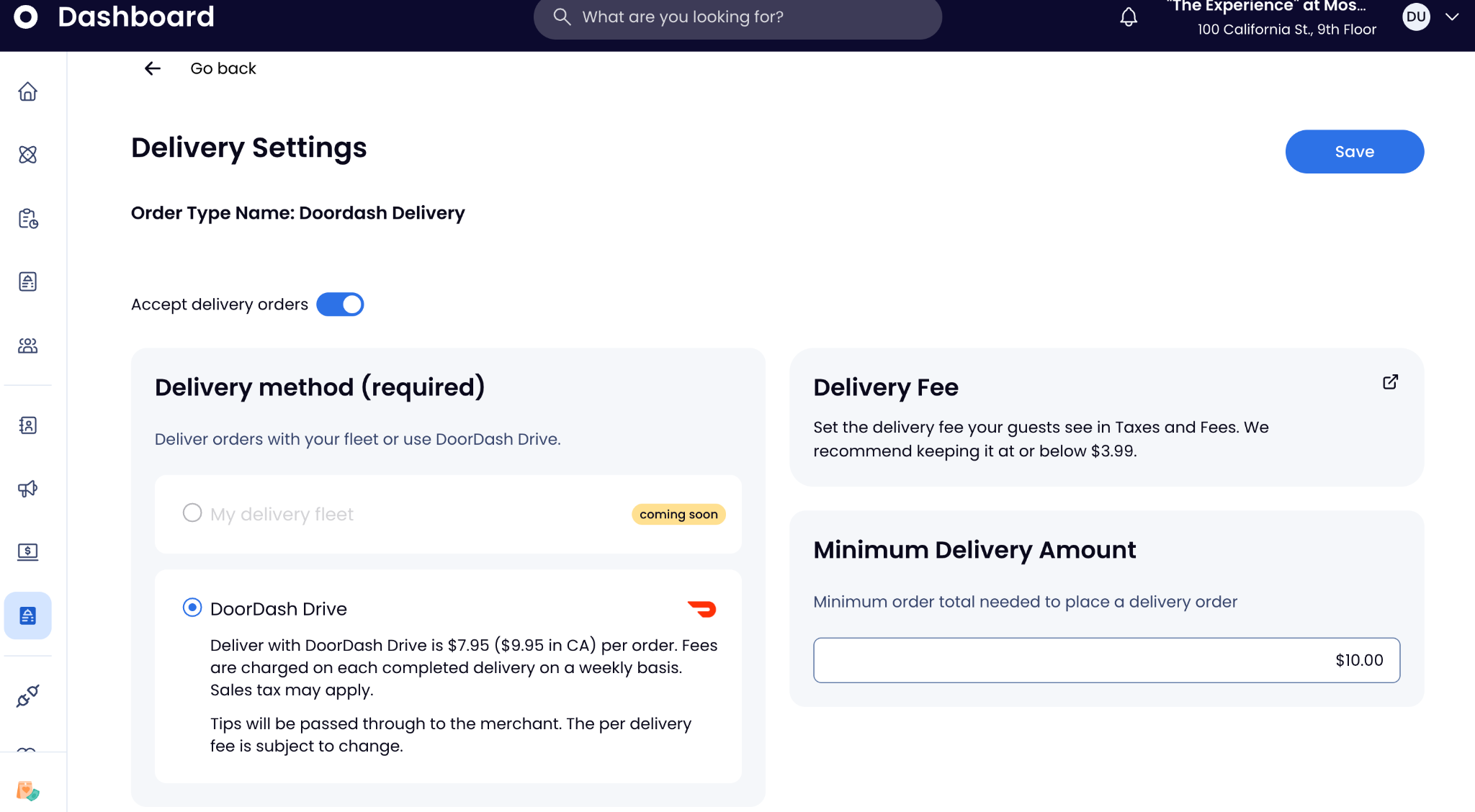The width and height of the screenshot is (1475, 812).
Task: Select My delivery fleet radio button
Action: tap(192, 513)
